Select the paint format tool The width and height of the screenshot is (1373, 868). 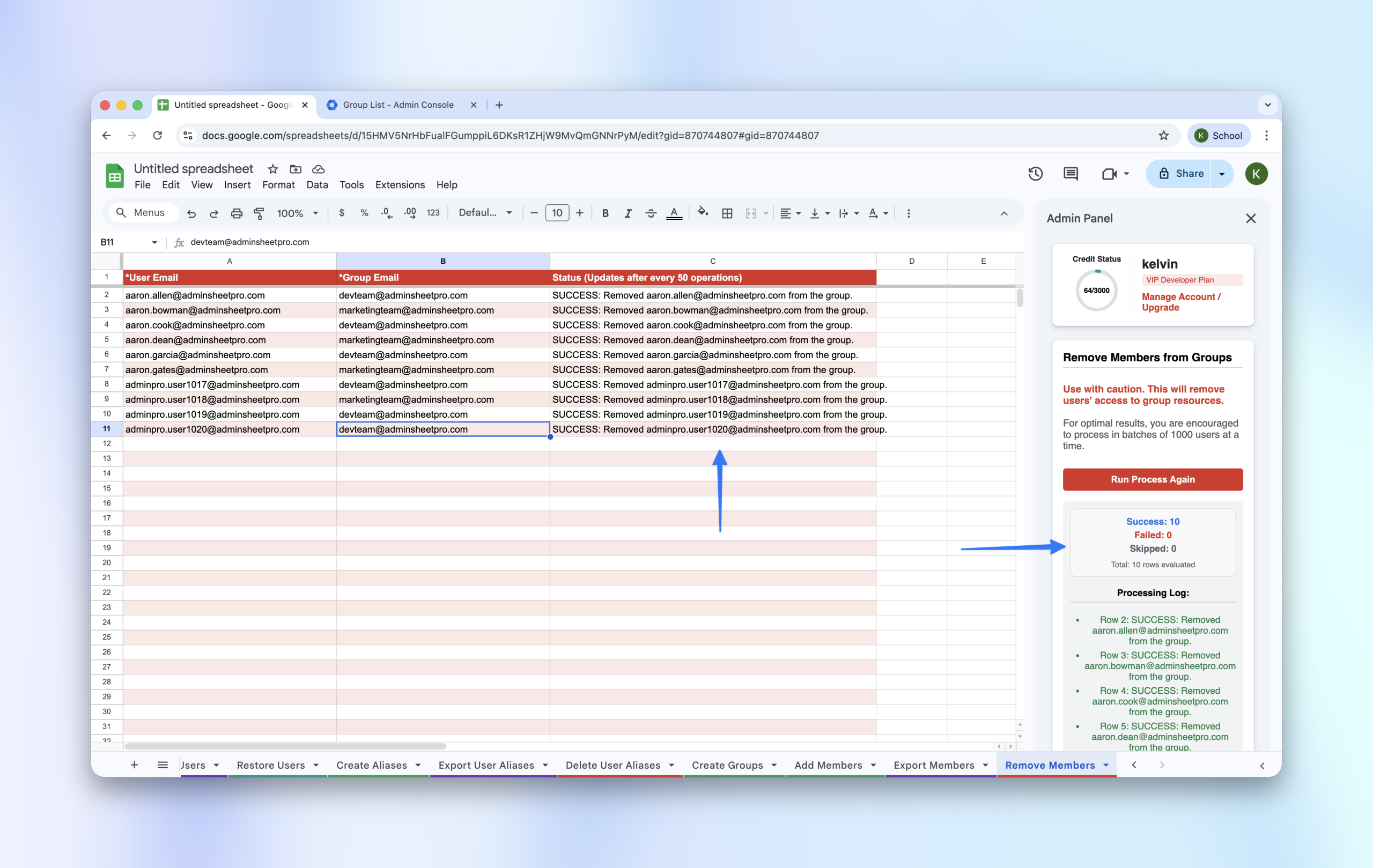coord(259,213)
